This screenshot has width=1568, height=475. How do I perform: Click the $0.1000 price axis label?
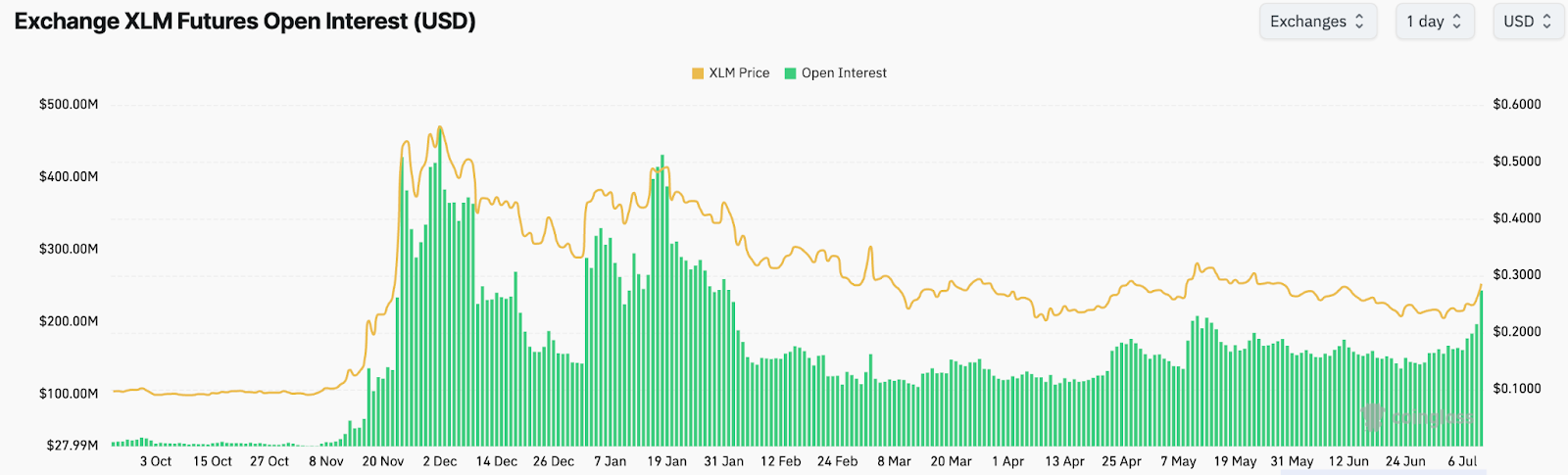(x=1517, y=389)
